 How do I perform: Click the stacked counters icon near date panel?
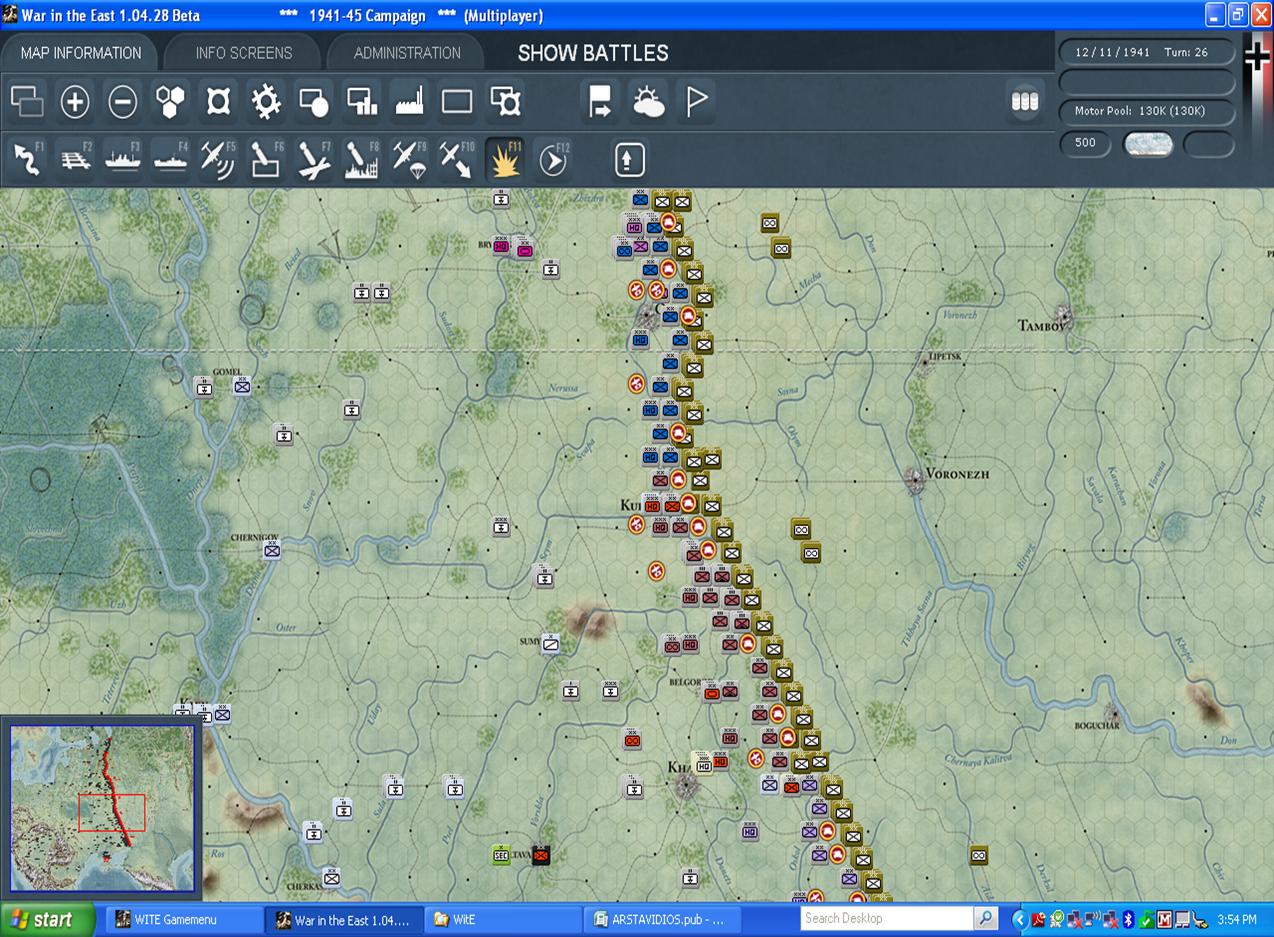(x=1025, y=101)
